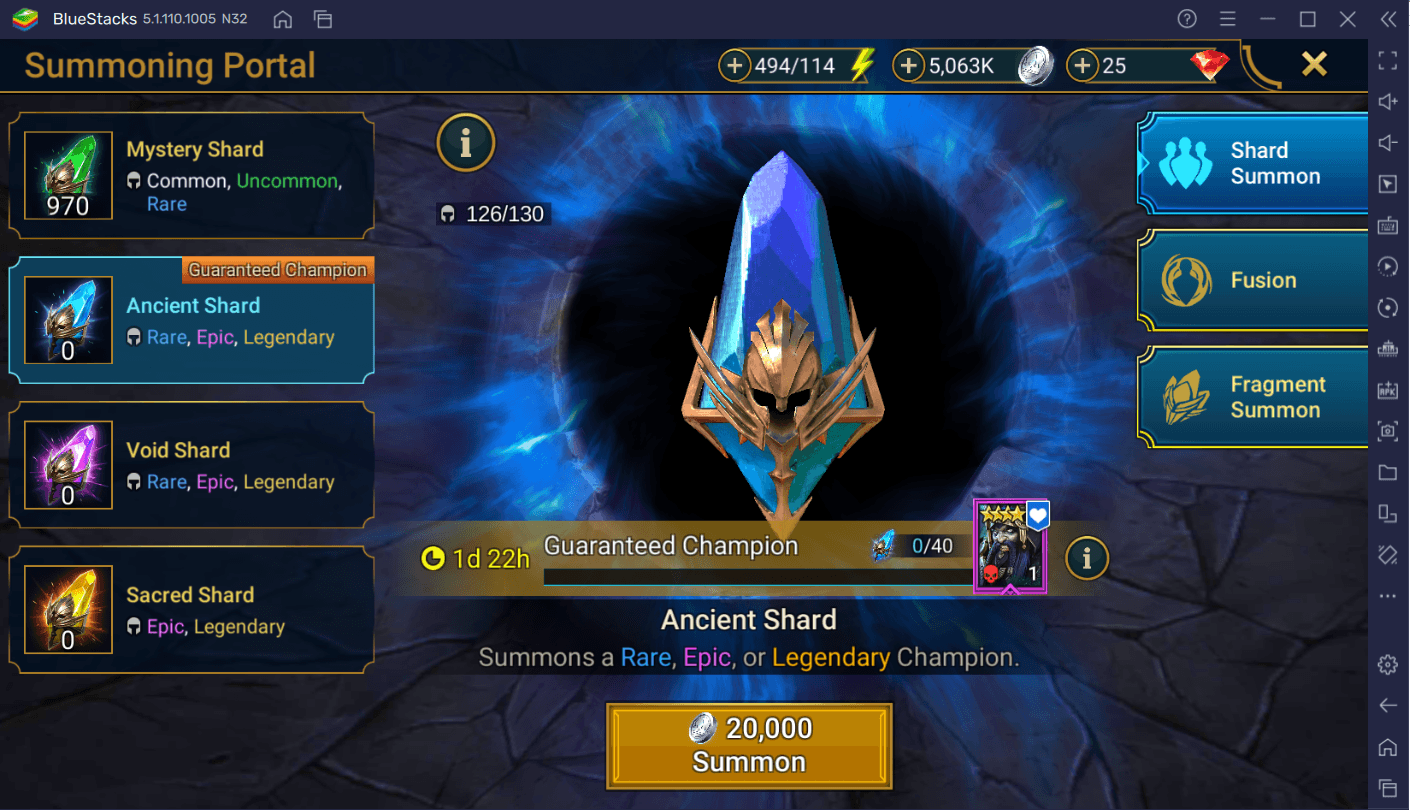This screenshot has height=811, width=1410.
Task: Open the BlueStacks help question mark icon
Action: 1187,19
